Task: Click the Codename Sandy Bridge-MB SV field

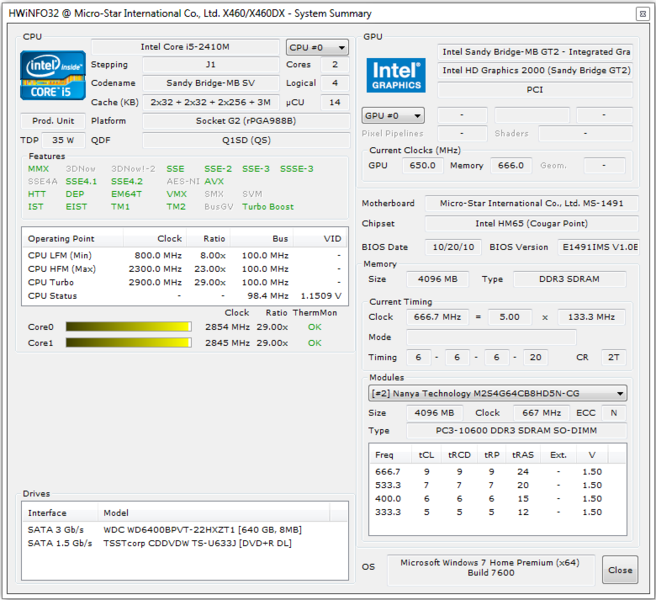Action: (x=211, y=83)
